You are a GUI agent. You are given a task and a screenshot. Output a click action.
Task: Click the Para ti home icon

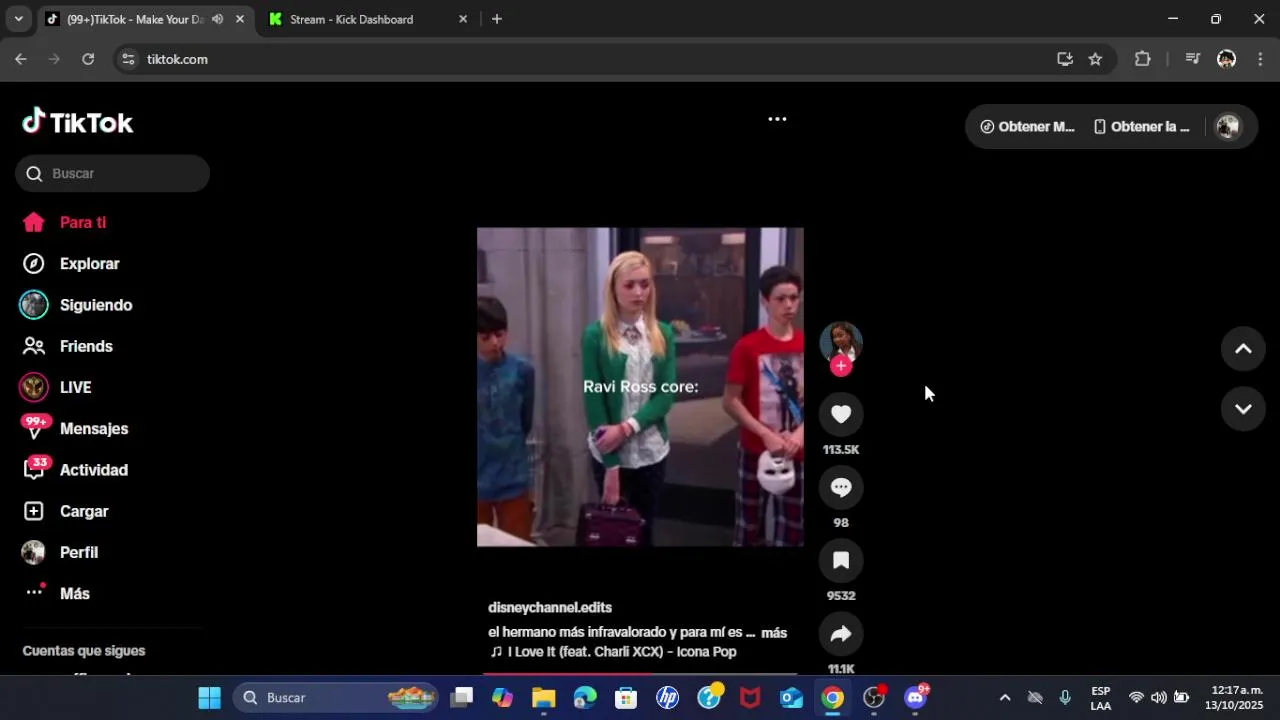click(x=34, y=222)
